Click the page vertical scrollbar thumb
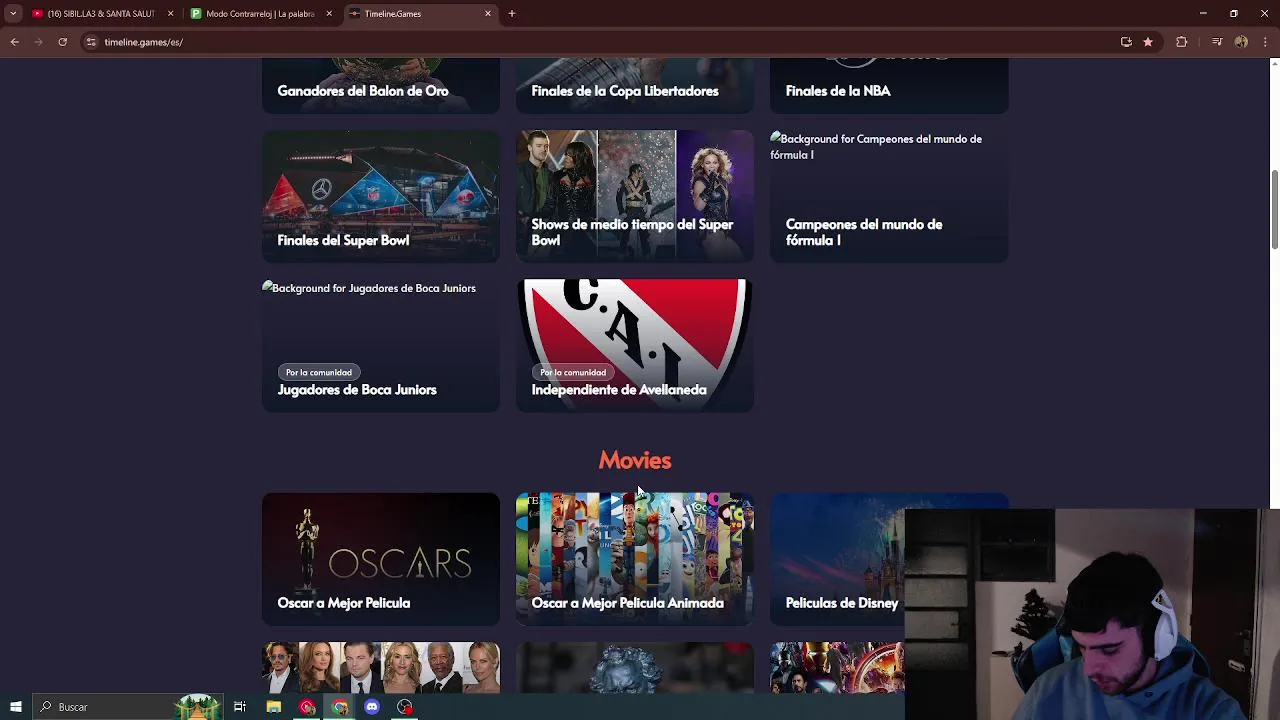 pos(1274,210)
